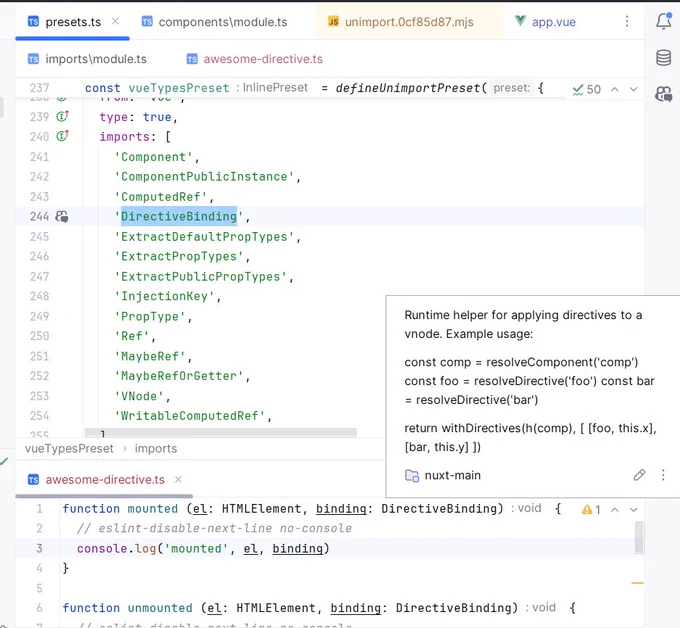Select imports in the breadcrumb
This screenshot has height=628, width=680.
pos(156,448)
